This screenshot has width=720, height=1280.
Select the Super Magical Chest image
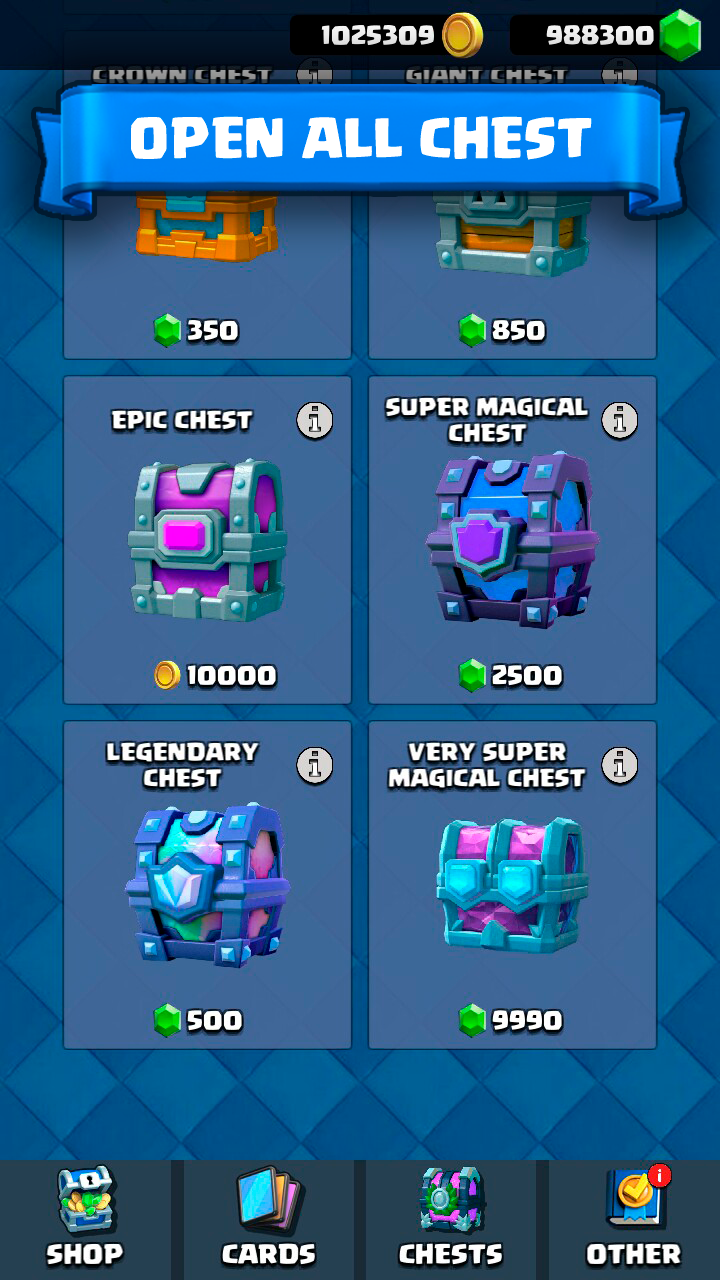tap(512, 539)
